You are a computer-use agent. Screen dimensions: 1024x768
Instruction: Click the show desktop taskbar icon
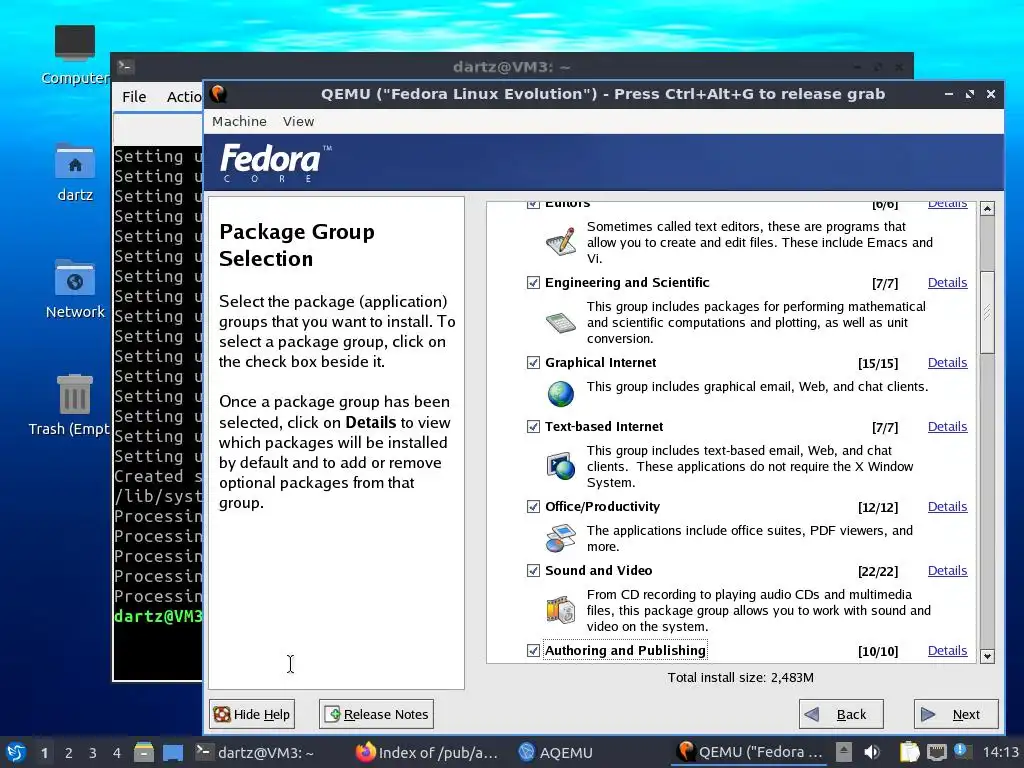click(x=173, y=752)
